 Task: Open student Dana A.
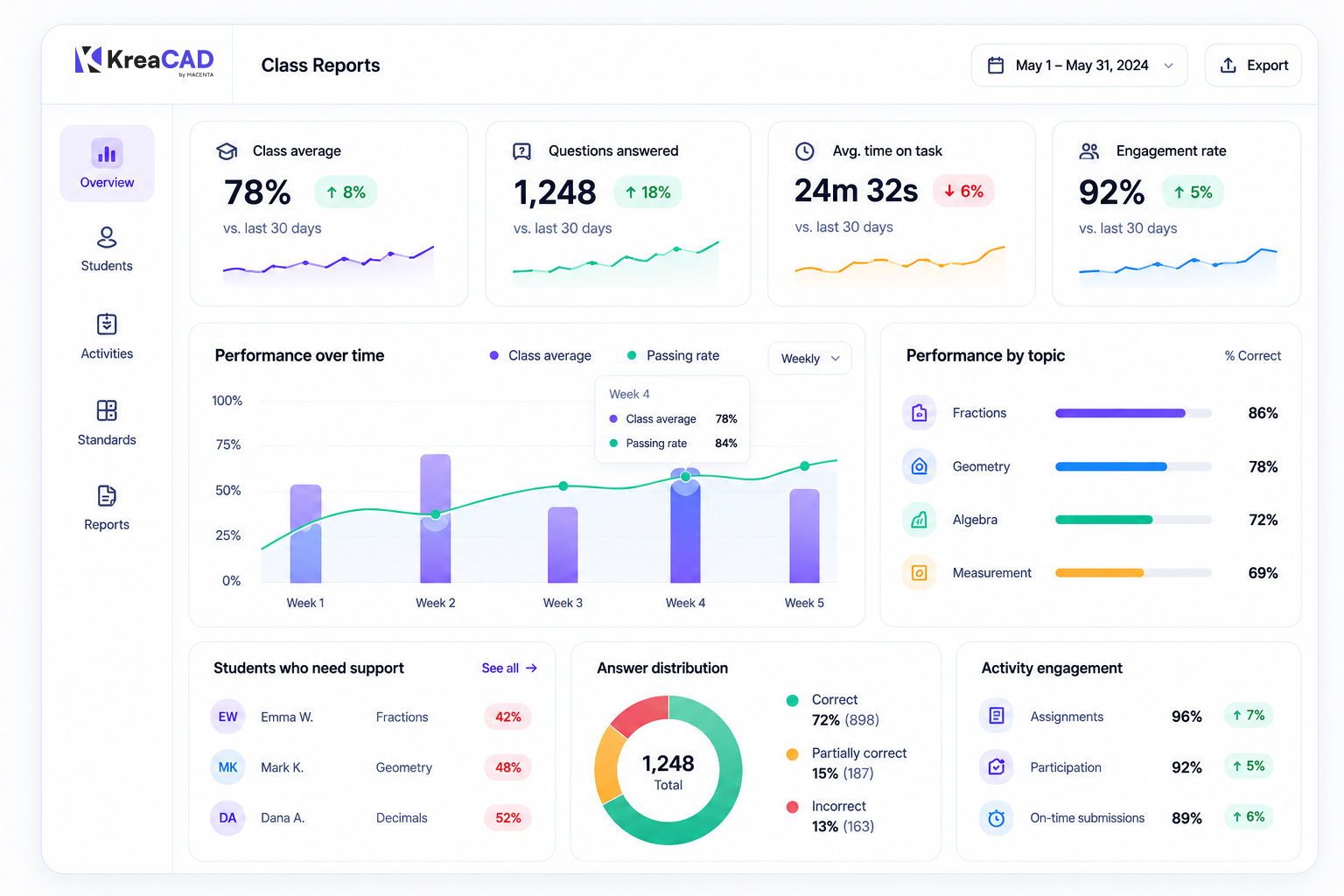283,818
